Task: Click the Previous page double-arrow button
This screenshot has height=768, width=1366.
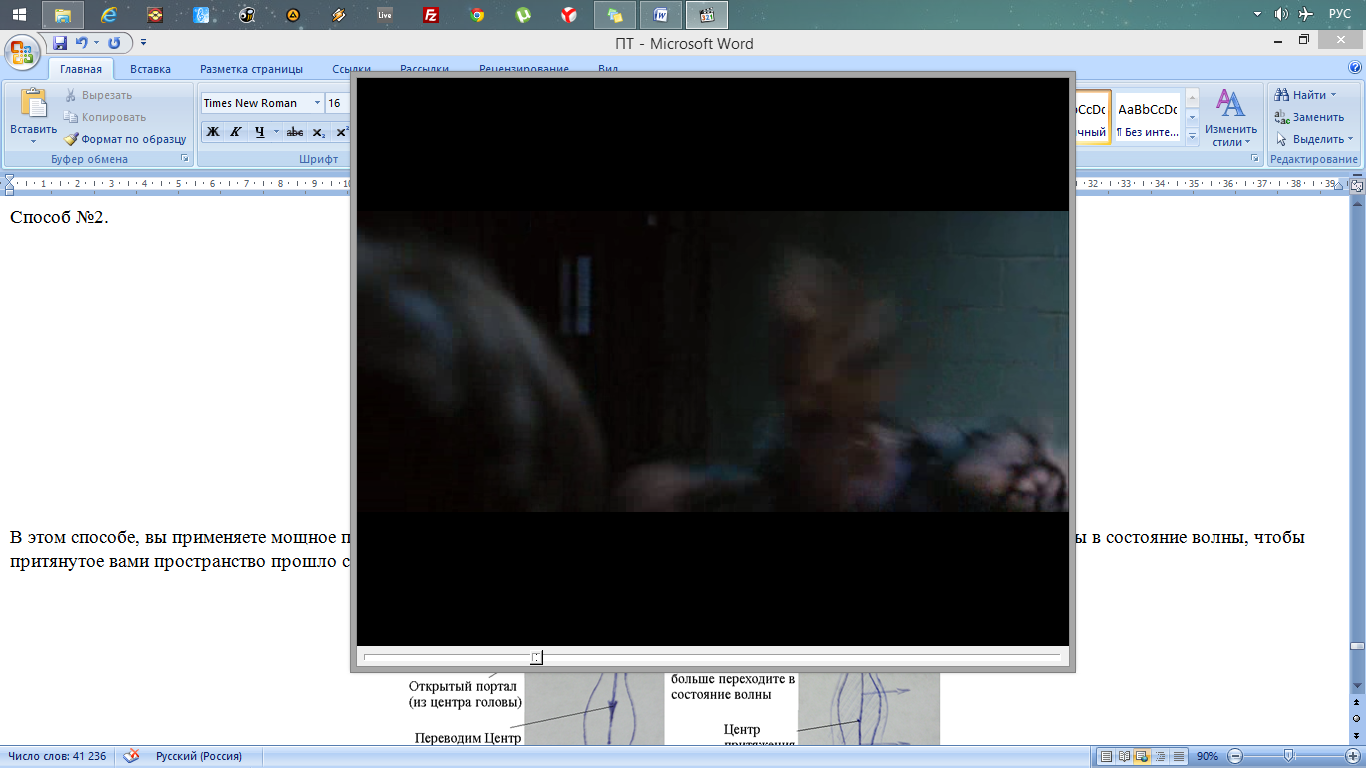Action: pyautogui.click(x=1357, y=703)
